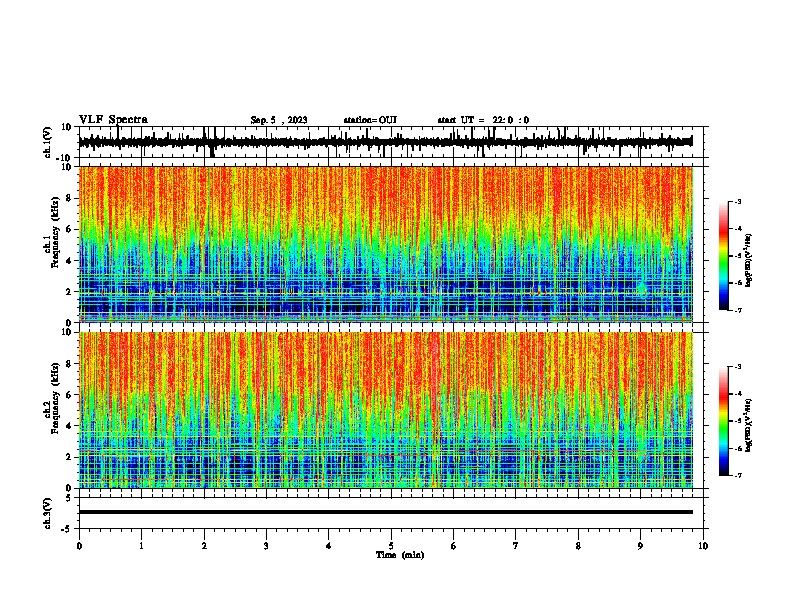The image size is (792, 612).
Task: Click the time axis tick label "8"
Action: pyautogui.click(x=578, y=546)
